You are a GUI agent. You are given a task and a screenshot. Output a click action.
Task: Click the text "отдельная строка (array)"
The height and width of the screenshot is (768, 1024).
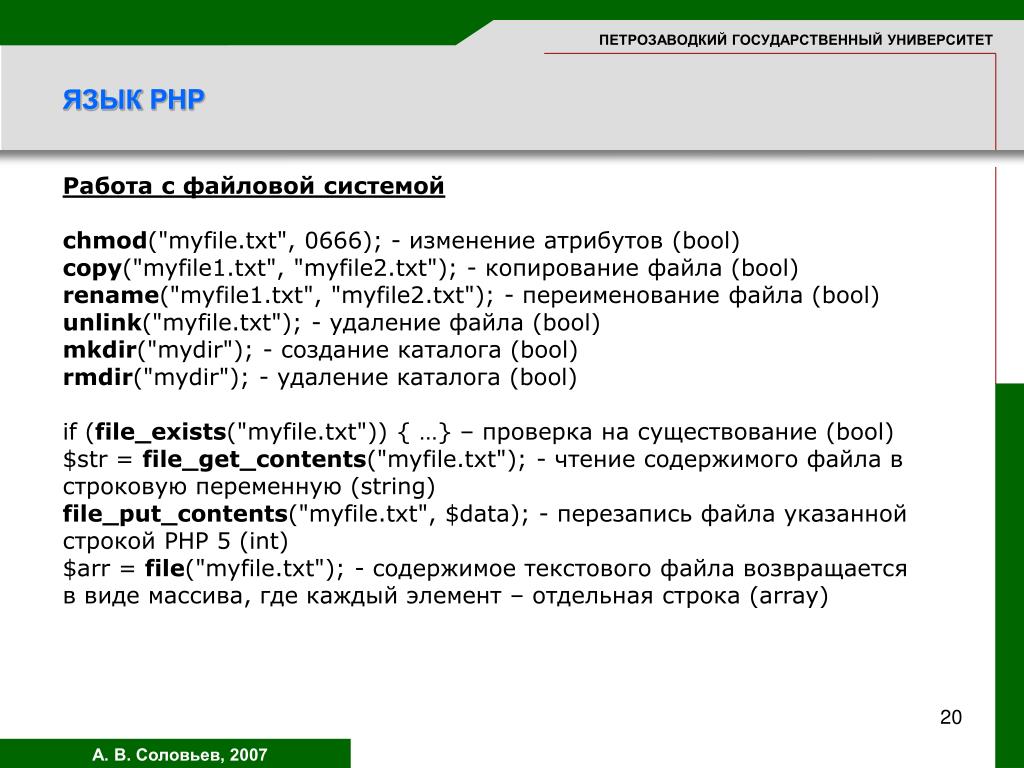(x=680, y=596)
